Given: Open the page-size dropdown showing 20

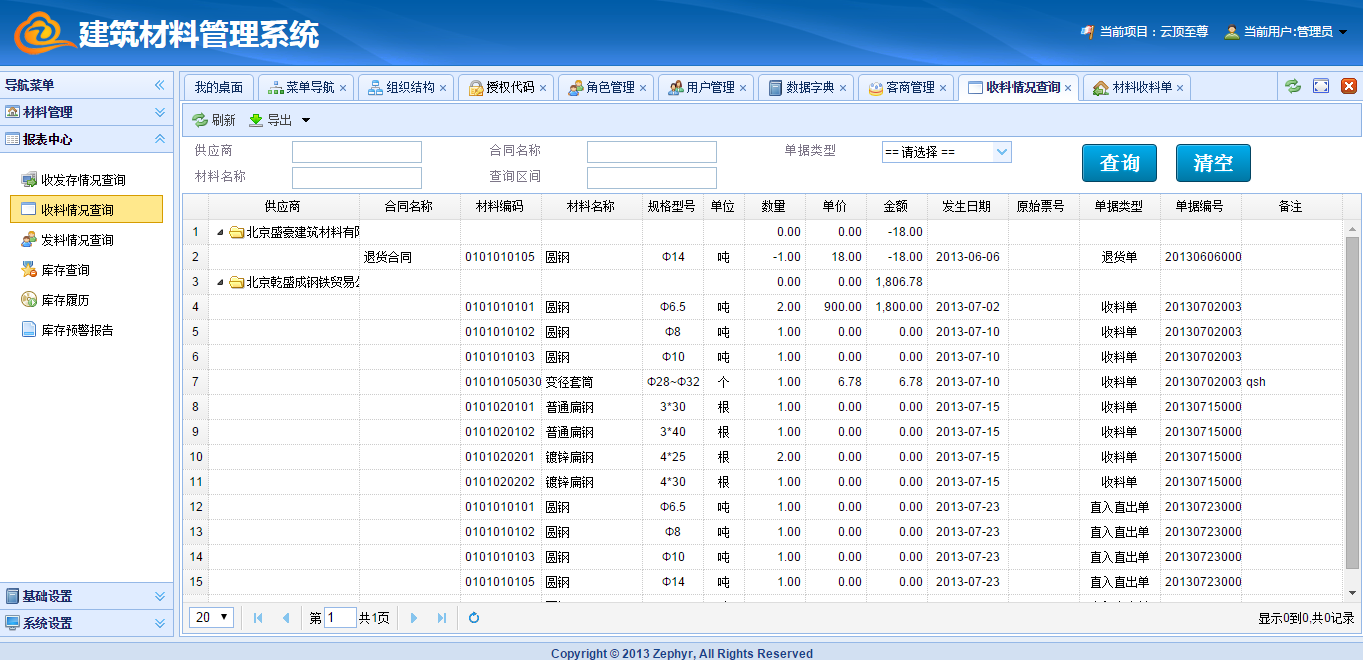Looking at the screenshot, I should click(211, 617).
